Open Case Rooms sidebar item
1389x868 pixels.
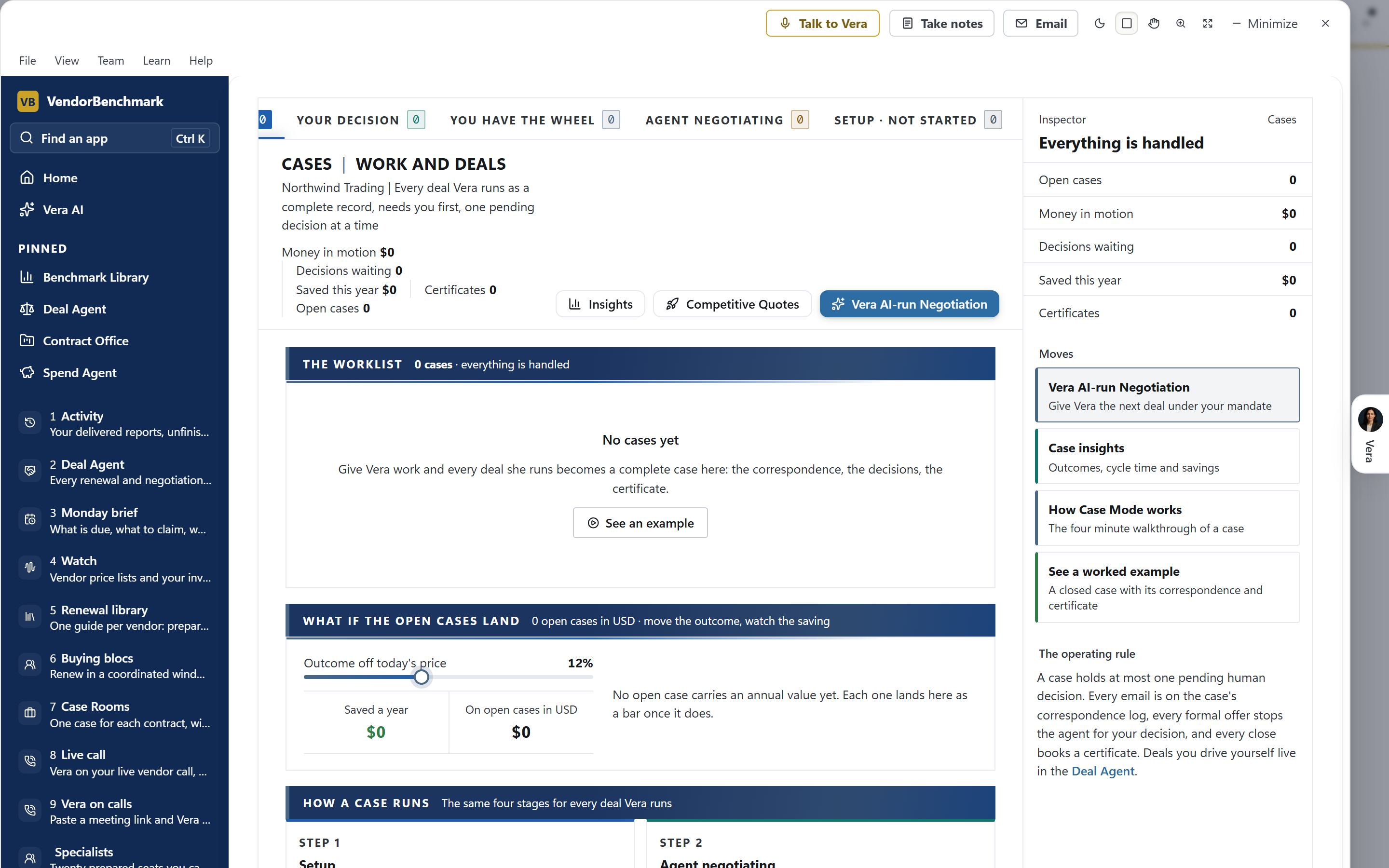[115, 714]
